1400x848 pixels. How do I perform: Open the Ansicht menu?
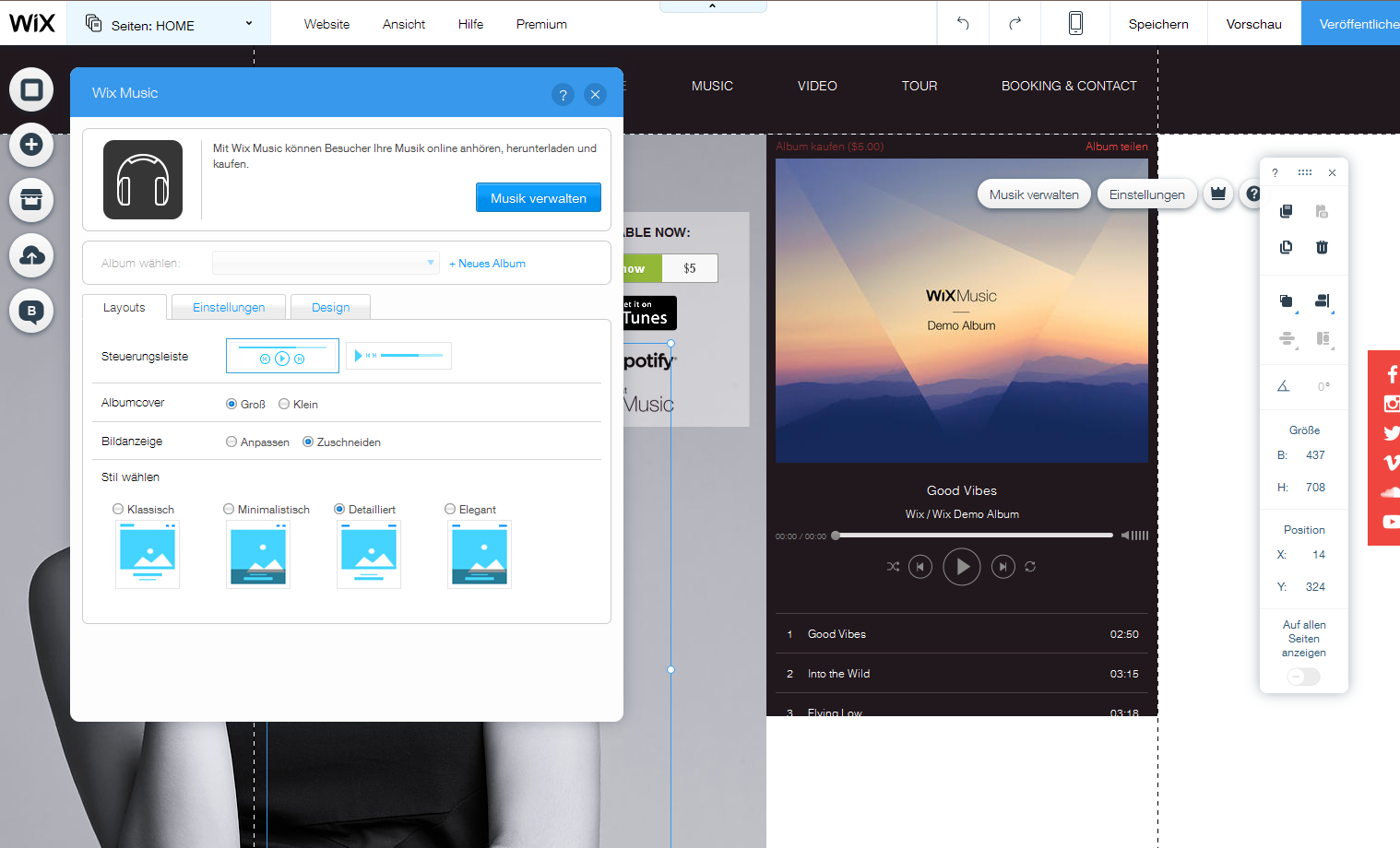click(404, 24)
